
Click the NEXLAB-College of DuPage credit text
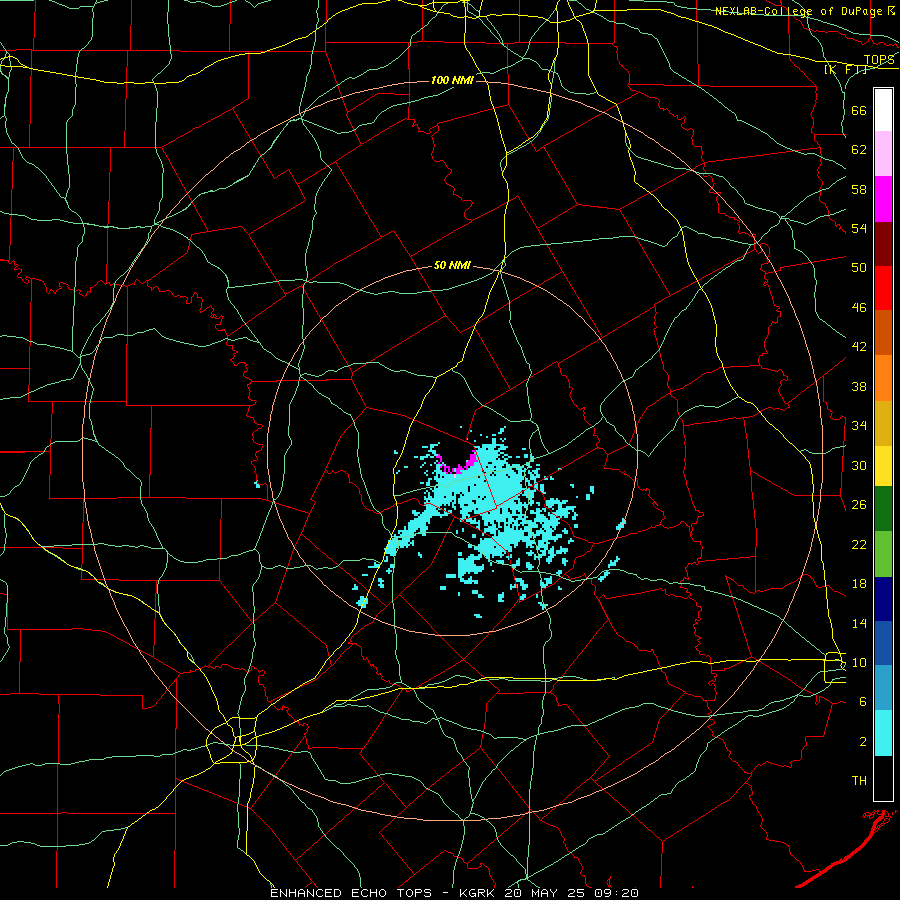click(x=798, y=11)
